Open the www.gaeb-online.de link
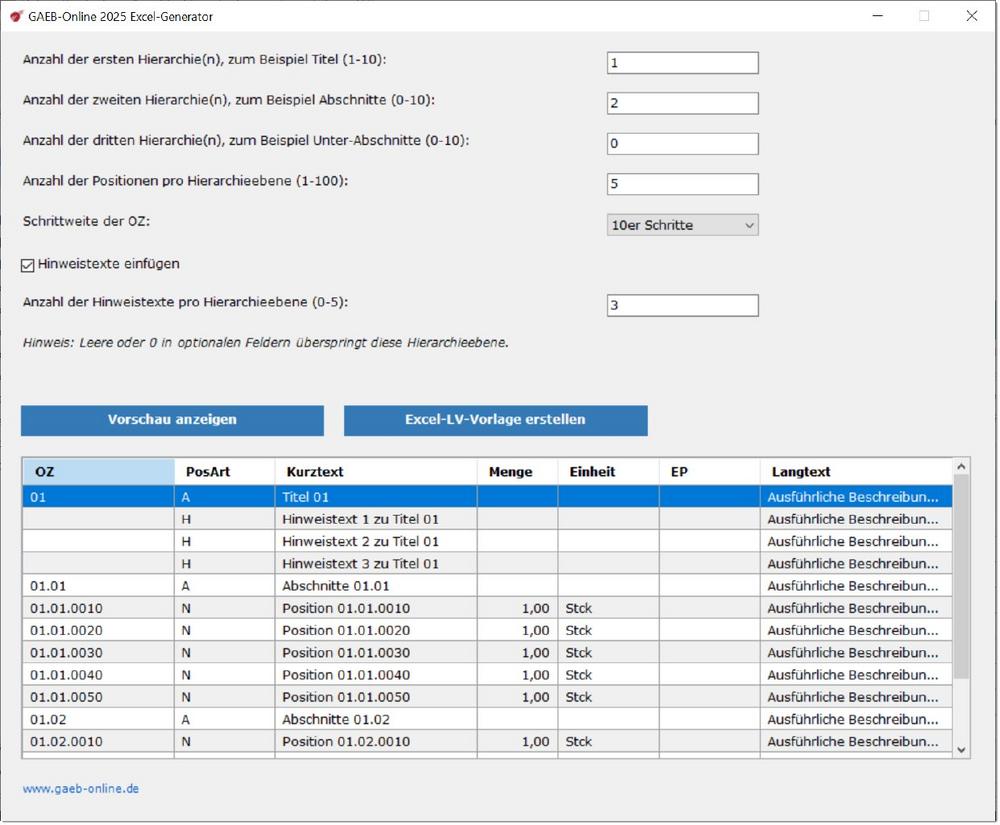Viewport: 1000px width, 825px height. [81, 789]
